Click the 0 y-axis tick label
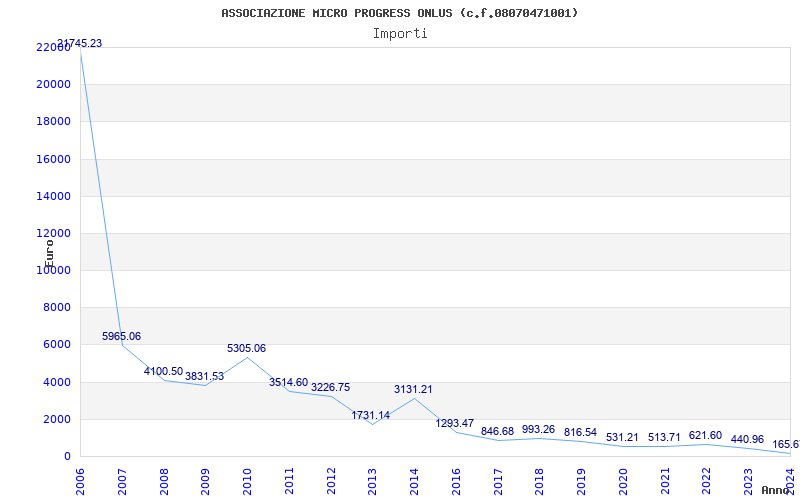Image resolution: width=800 pixels, height=500 pixels. [x=67, y=457]
